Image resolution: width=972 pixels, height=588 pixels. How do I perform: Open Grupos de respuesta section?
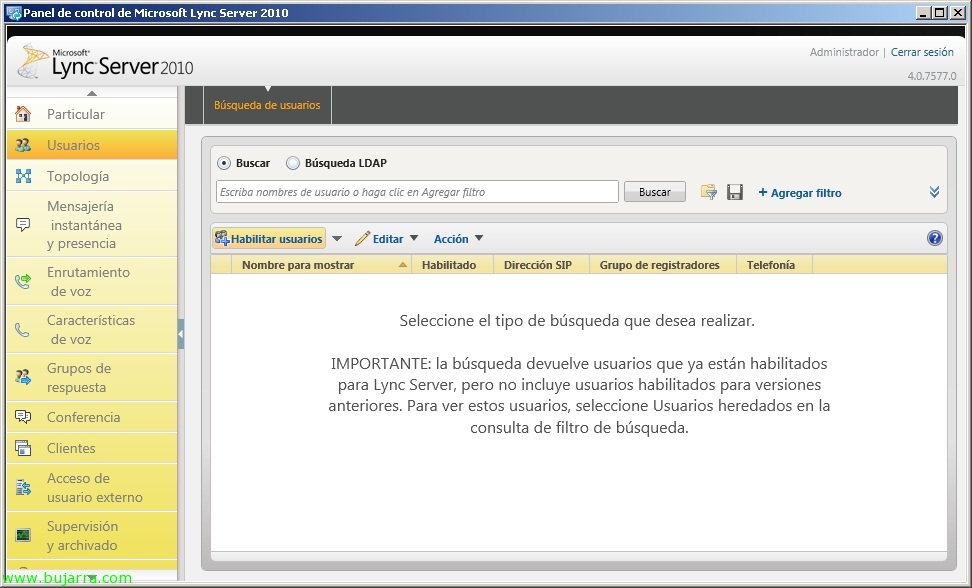point(92,377)
